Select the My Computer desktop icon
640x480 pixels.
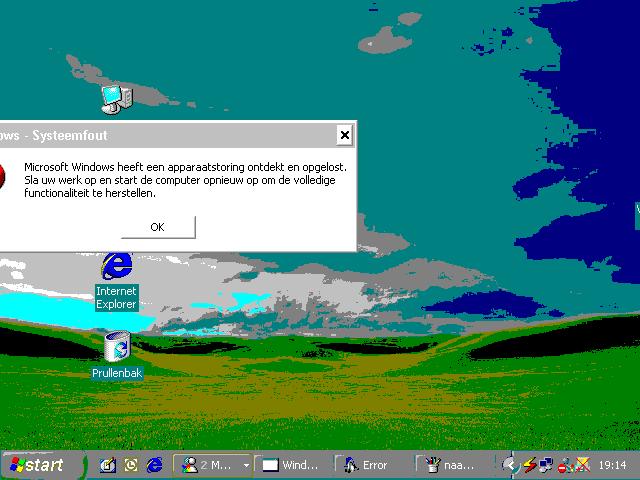117,99
